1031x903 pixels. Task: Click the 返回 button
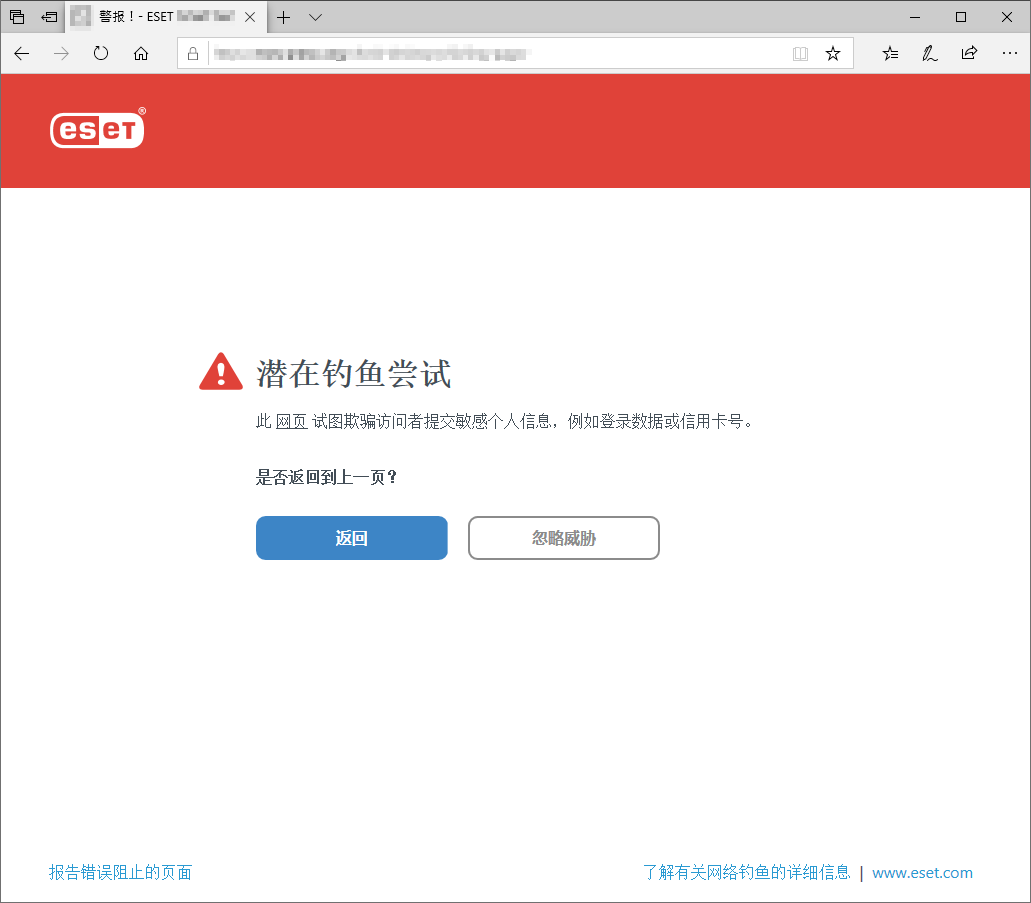point(351,538)
